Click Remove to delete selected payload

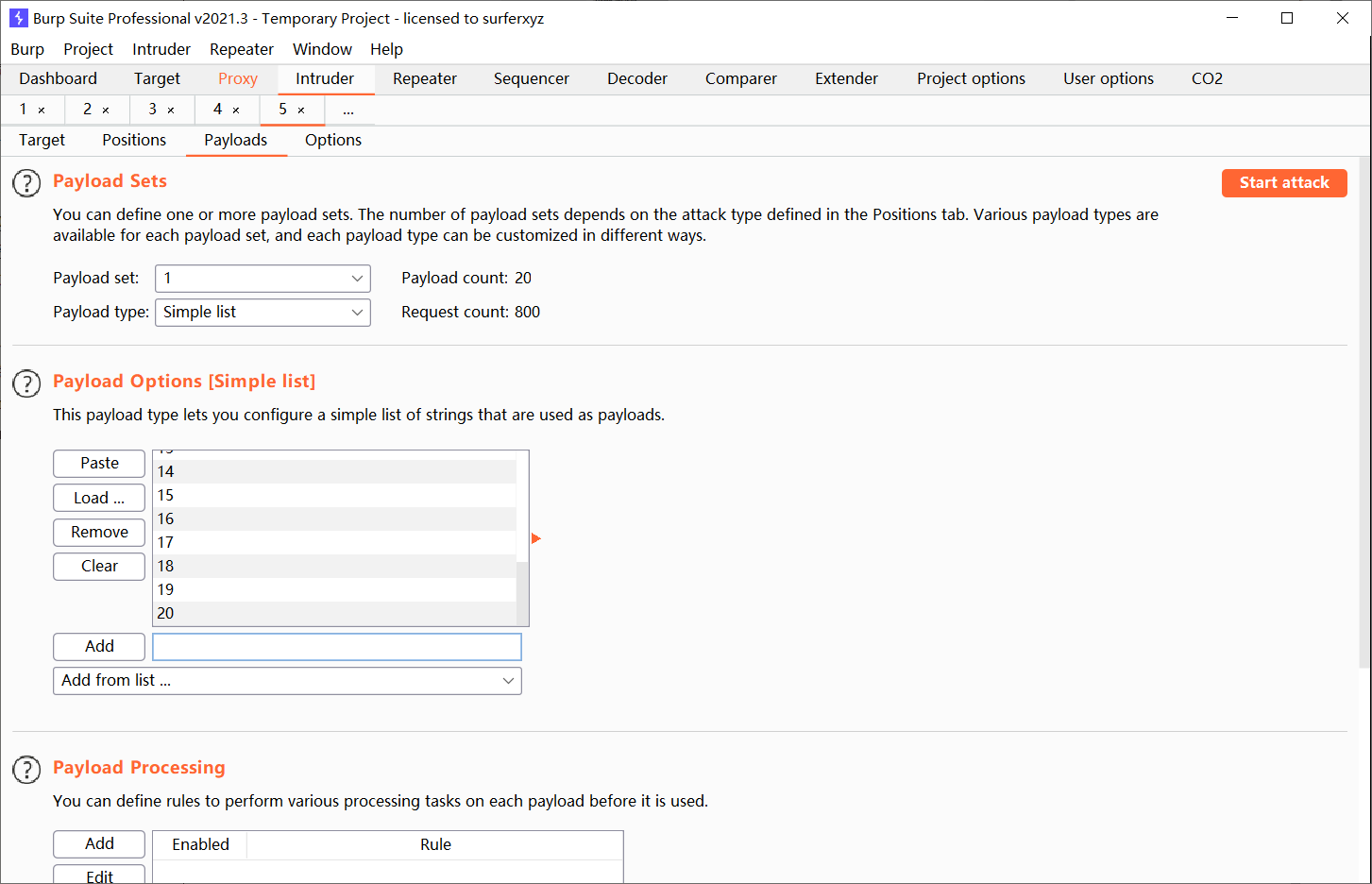(99, 533)
